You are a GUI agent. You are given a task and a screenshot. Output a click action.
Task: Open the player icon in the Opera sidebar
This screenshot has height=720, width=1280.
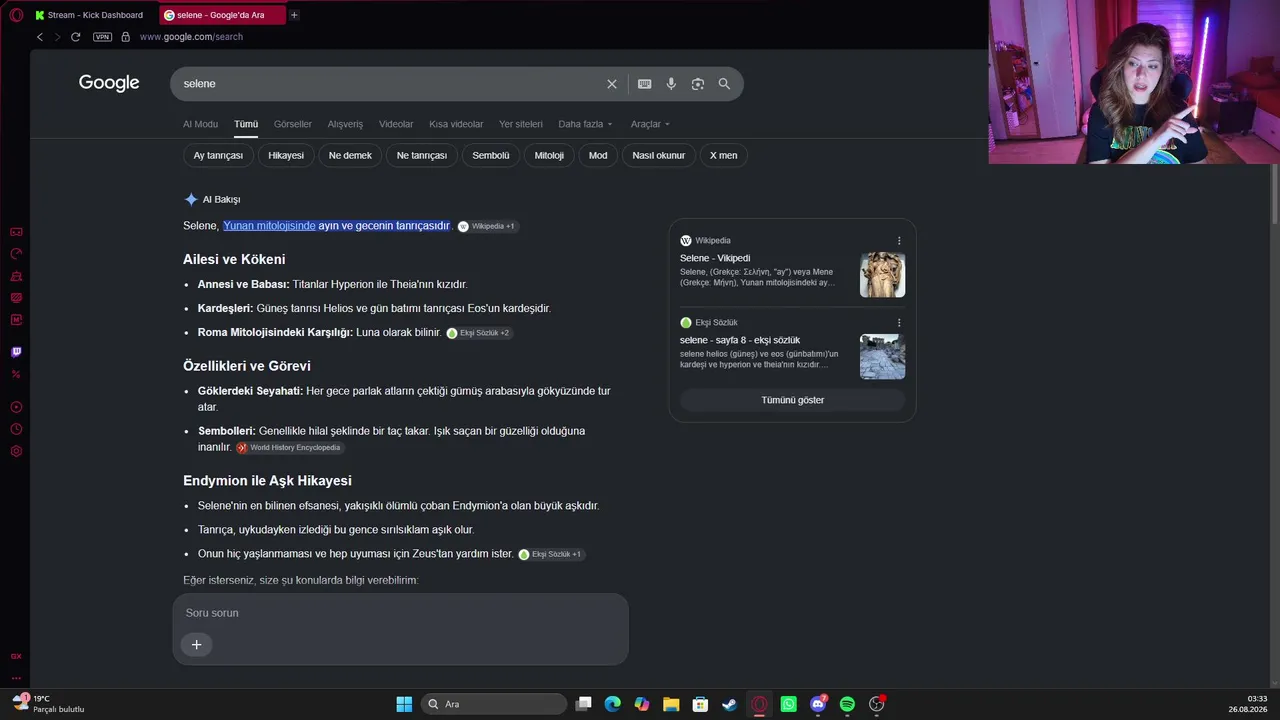point(16,407)
